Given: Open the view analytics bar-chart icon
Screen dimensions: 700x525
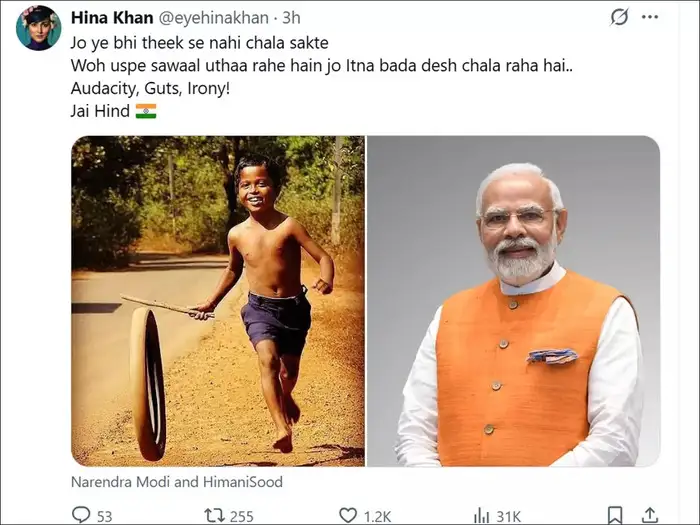Looking at the screenshot, I should [482, 515].
